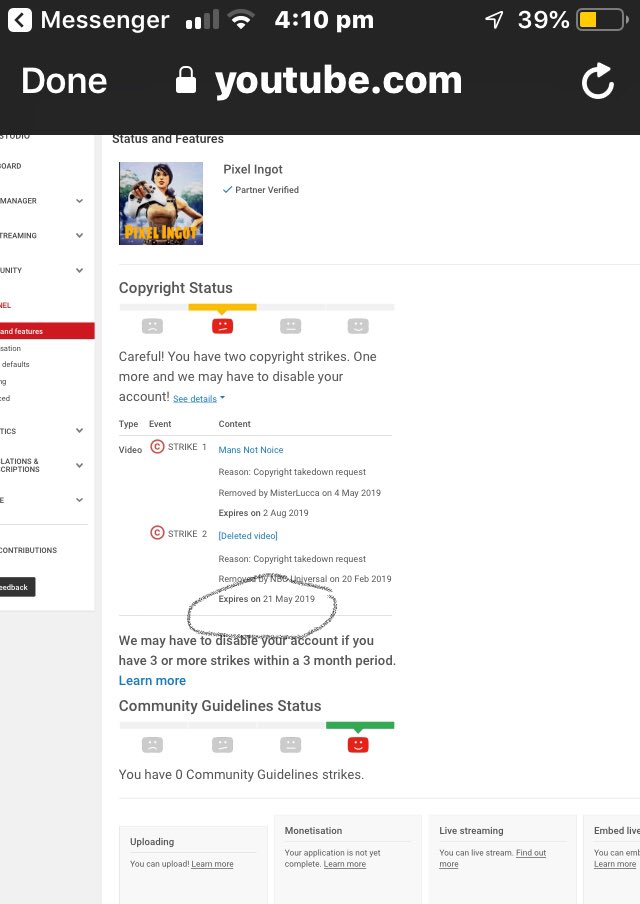Click the third neutral copyright status face
The image size is (640, 904).
(x=291, y=326)
